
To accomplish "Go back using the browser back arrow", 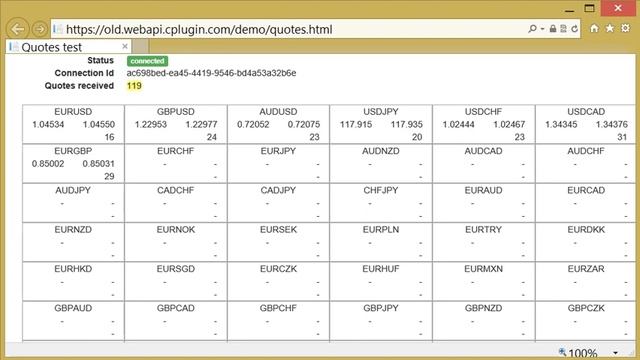I will (18, 29).
